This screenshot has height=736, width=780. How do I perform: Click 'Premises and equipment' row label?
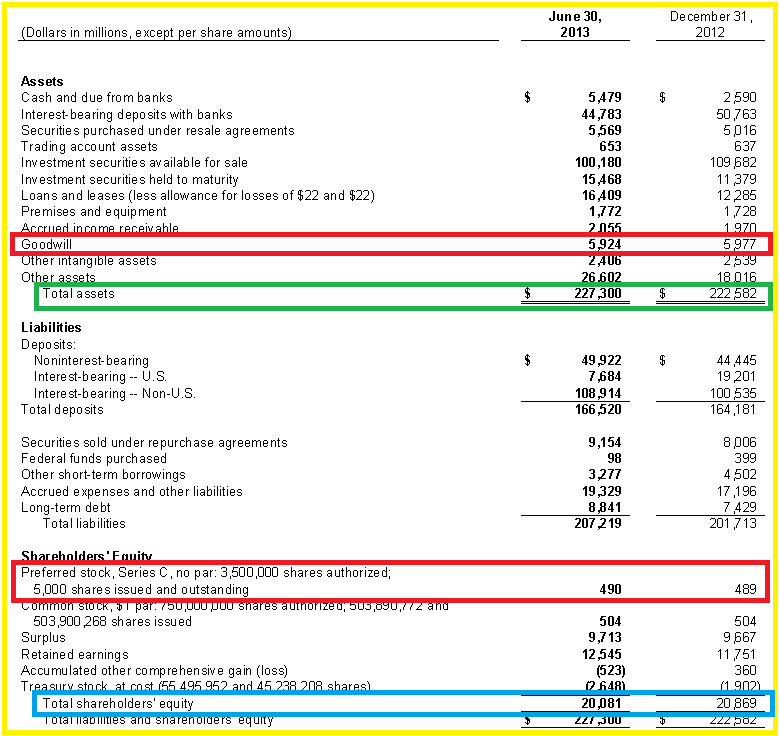coord(94,212)
